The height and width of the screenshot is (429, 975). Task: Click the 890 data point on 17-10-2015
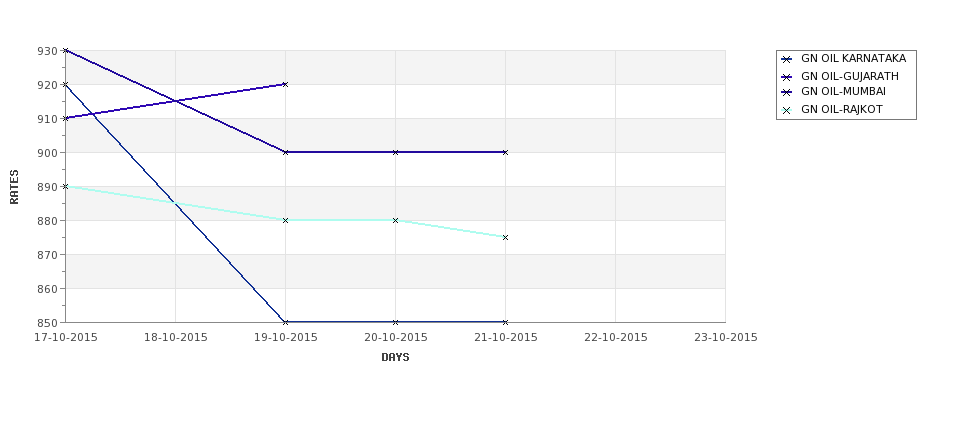pyautogui.click(x=65, y=187)
